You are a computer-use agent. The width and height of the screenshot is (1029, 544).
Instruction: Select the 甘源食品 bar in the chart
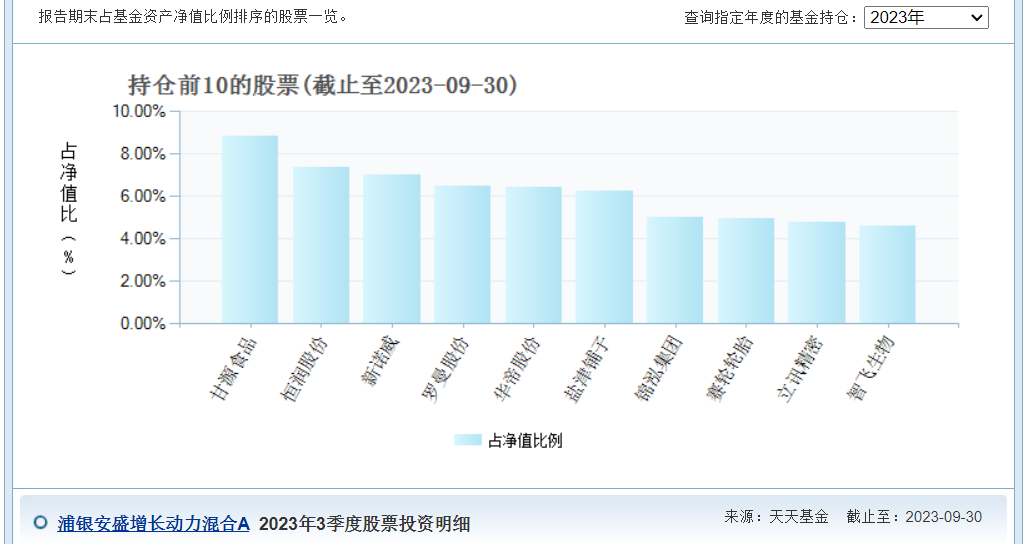tap(250, 230)
